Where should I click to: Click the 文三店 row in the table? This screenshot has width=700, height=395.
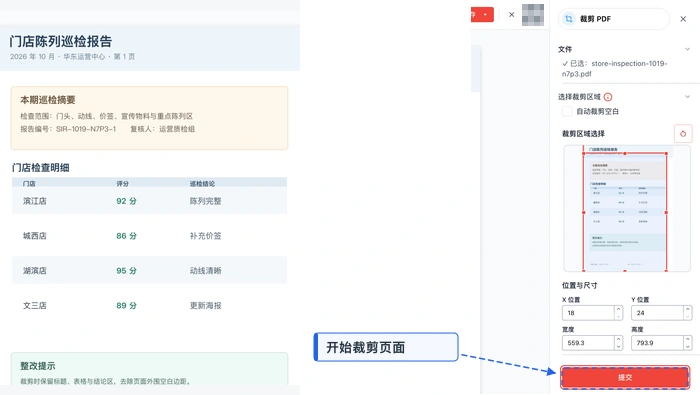(149, 305)
